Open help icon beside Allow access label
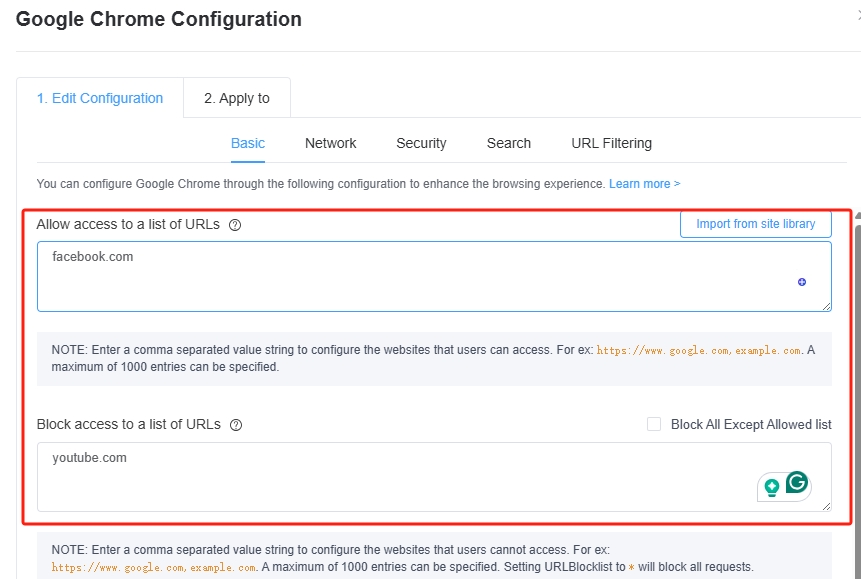Image resolution: width=861 pixels, height=579 pixels. (235, 225)
